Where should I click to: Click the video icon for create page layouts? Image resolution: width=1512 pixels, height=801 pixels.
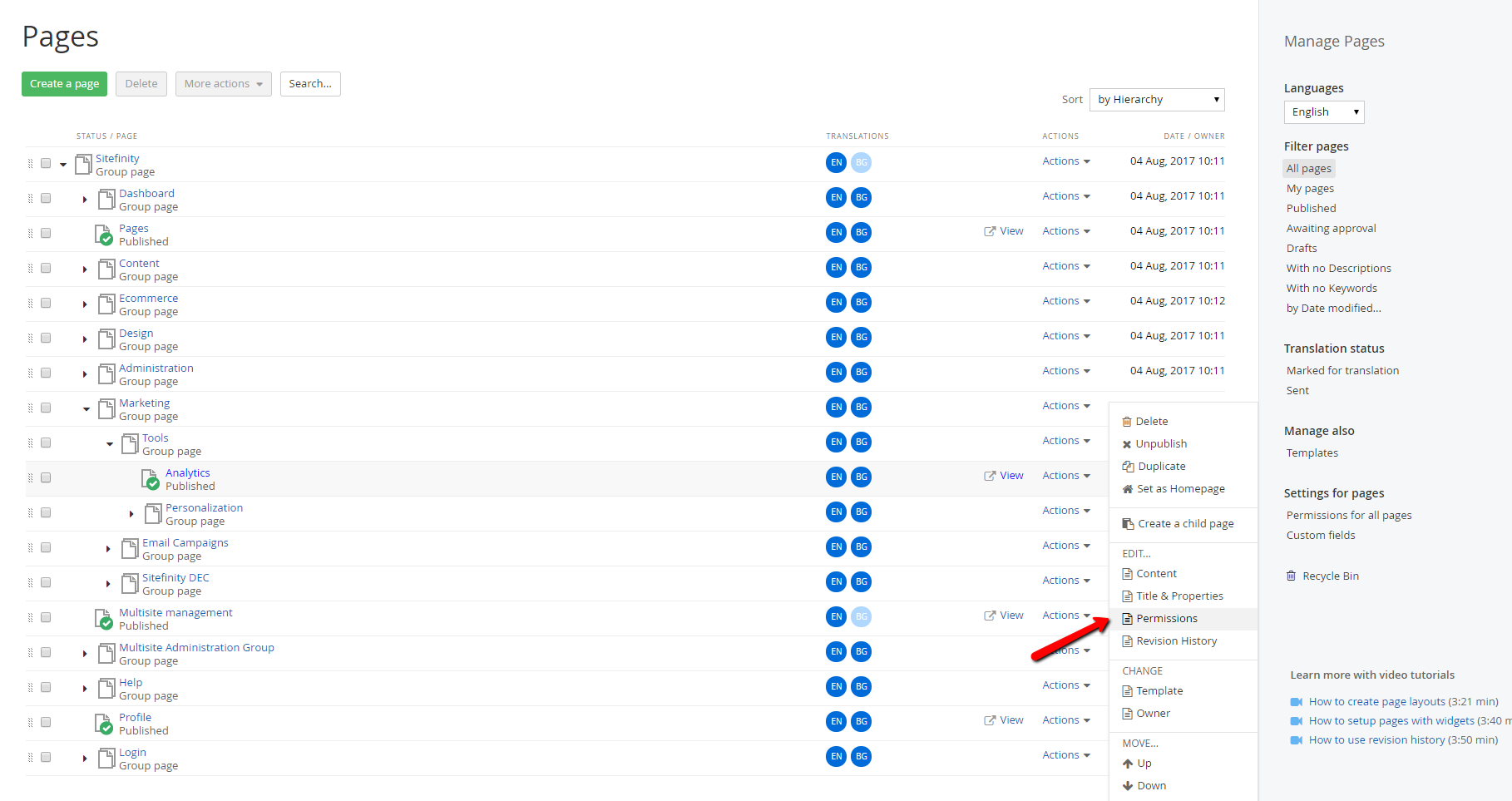coord(1296,702)
